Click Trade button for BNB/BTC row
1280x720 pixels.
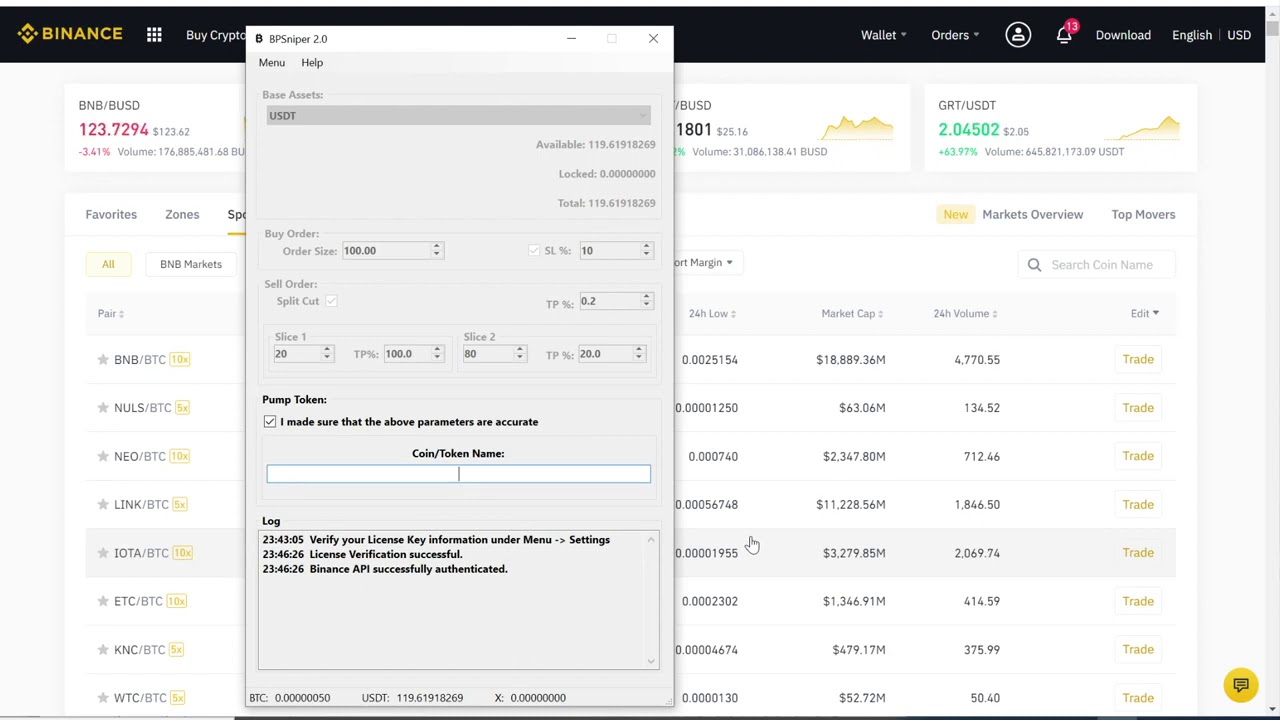click(1138, 359)
